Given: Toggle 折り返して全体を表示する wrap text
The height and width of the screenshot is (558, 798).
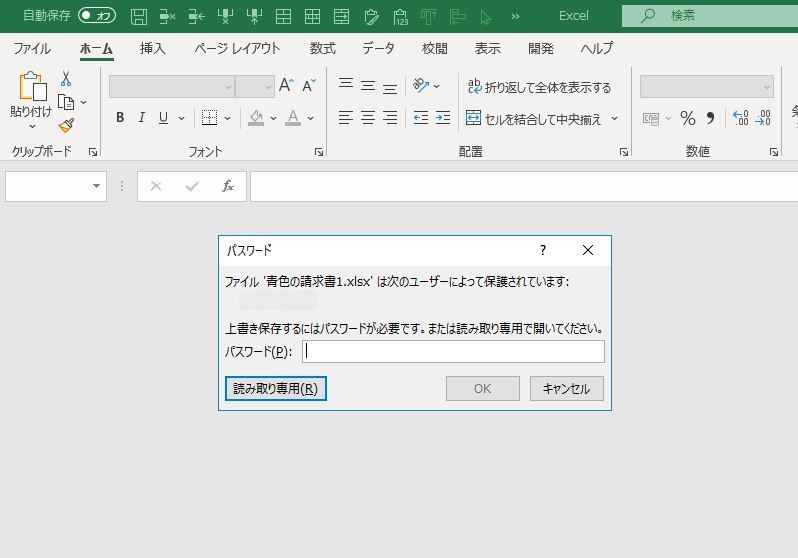Looking at the screenshot, I should point(539,87).
